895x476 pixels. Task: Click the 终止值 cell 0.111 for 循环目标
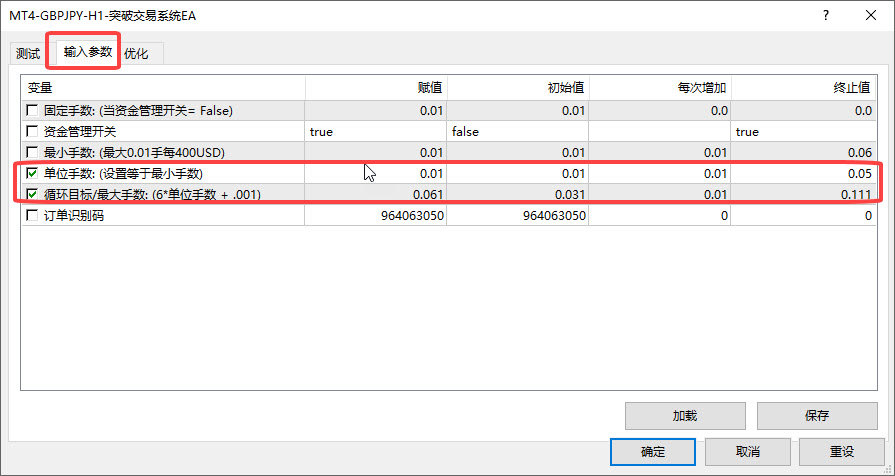803,194
